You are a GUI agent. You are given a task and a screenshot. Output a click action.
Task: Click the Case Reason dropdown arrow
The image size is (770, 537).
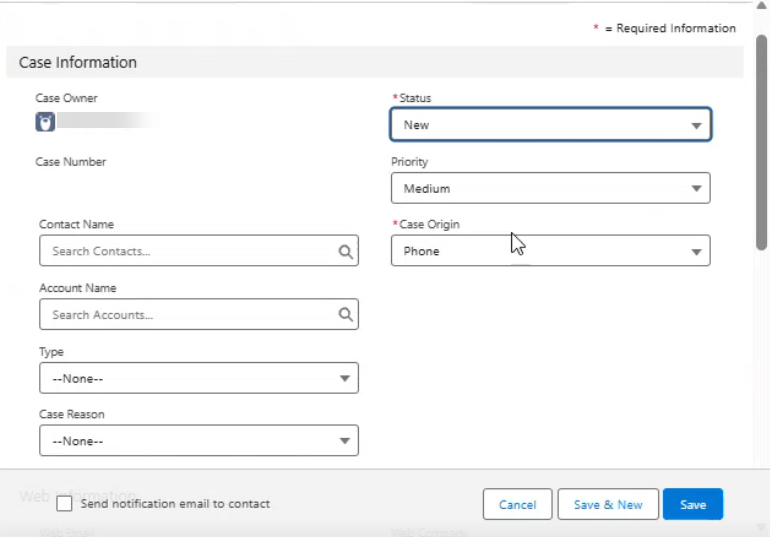pyautogui.click(x=345, y=441)
